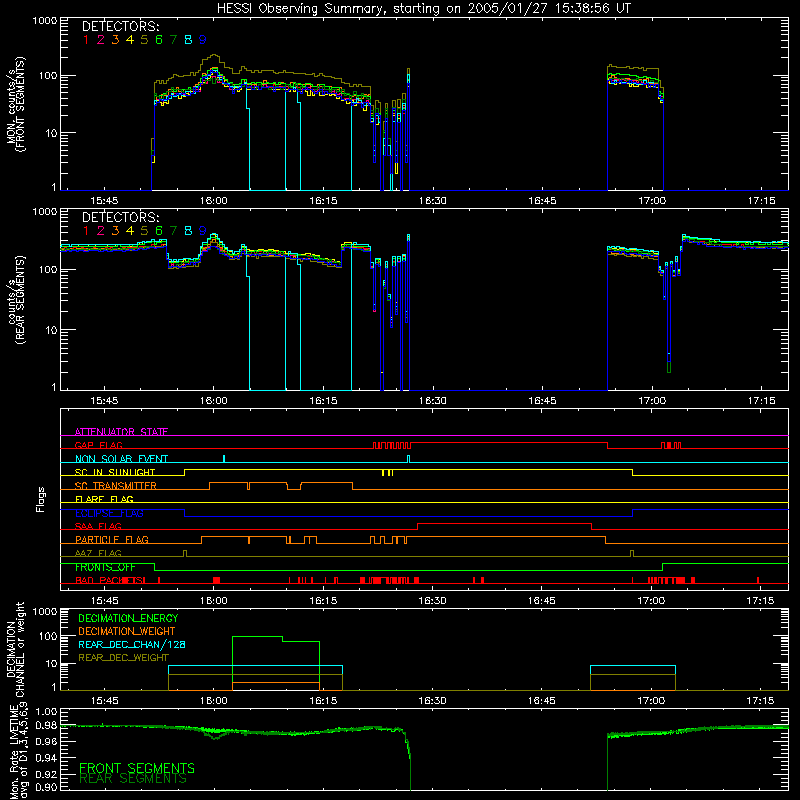Select yellow detector 4 in rear segments legend
This screenshot has height=800, width=800.
tap(130, 231)
